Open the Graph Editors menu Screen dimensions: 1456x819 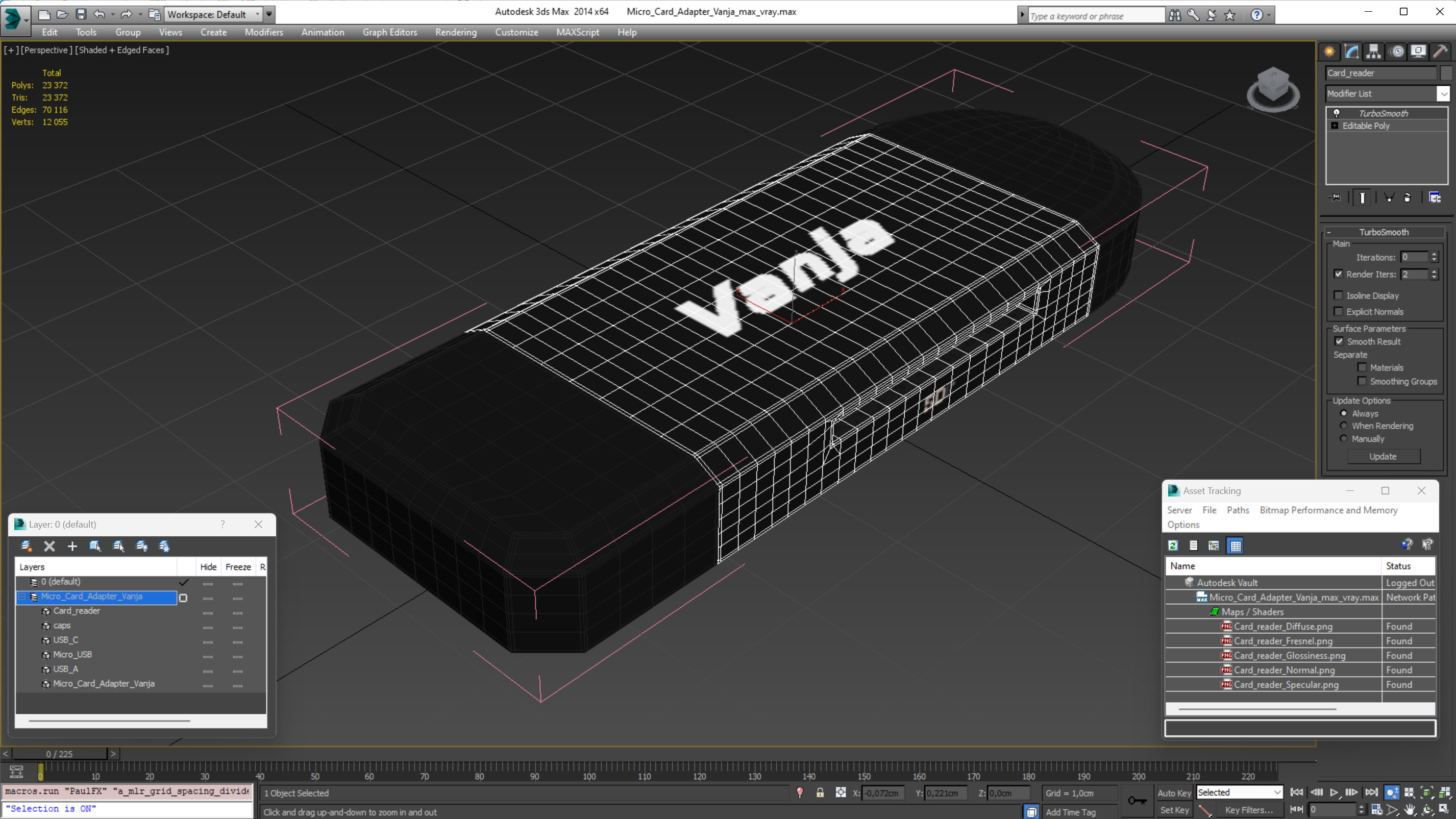(389, 32)
